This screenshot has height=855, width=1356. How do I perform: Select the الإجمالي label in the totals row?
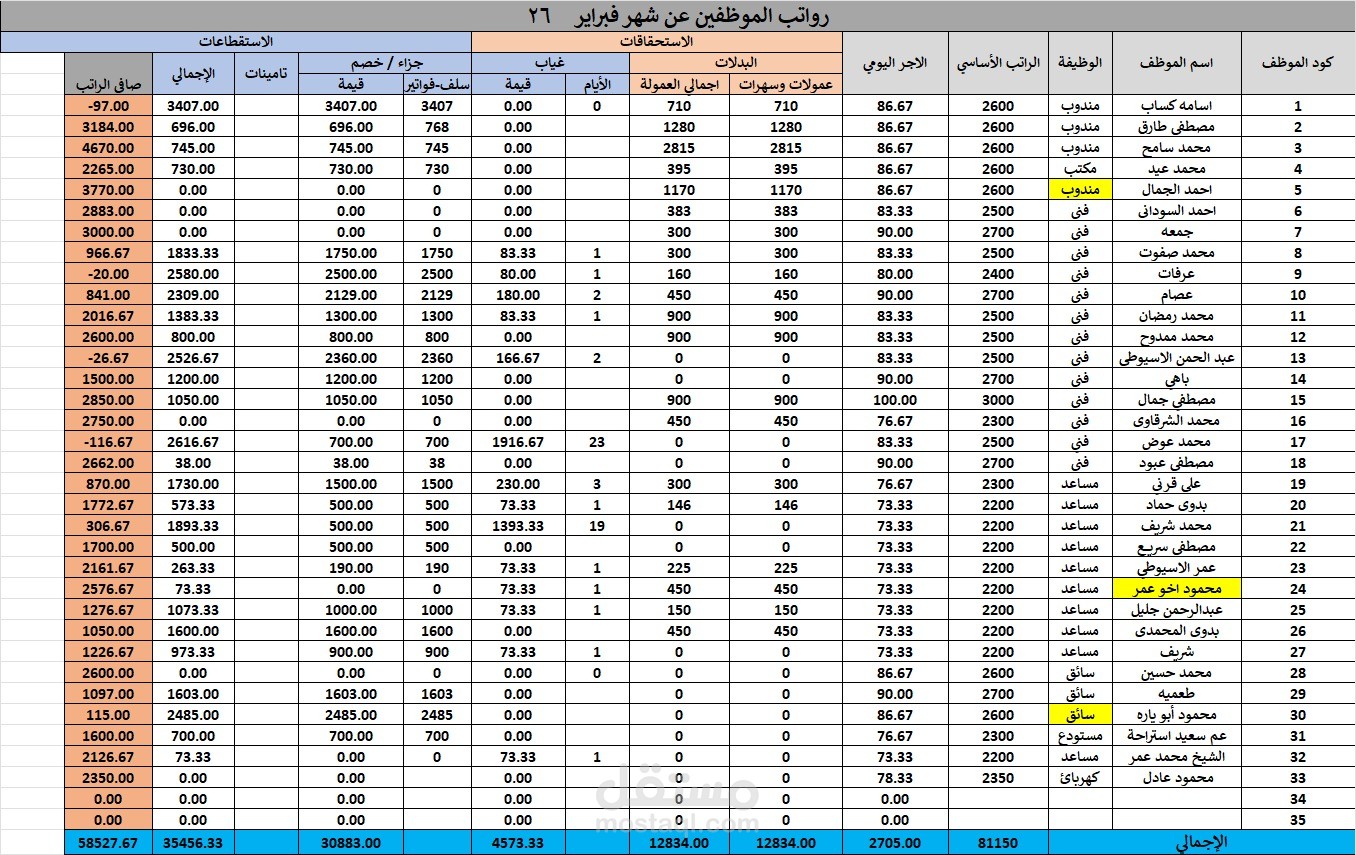[1201, 843]
